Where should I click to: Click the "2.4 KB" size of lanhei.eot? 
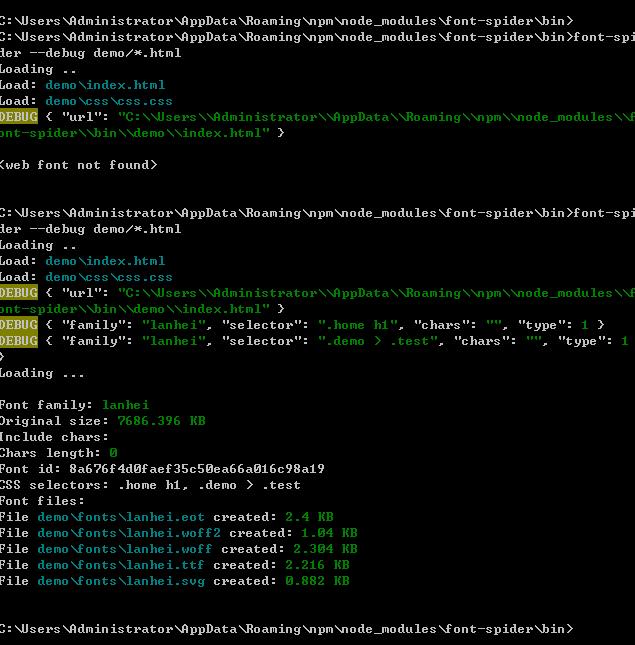pyautogui.click(x=309, y=517)
